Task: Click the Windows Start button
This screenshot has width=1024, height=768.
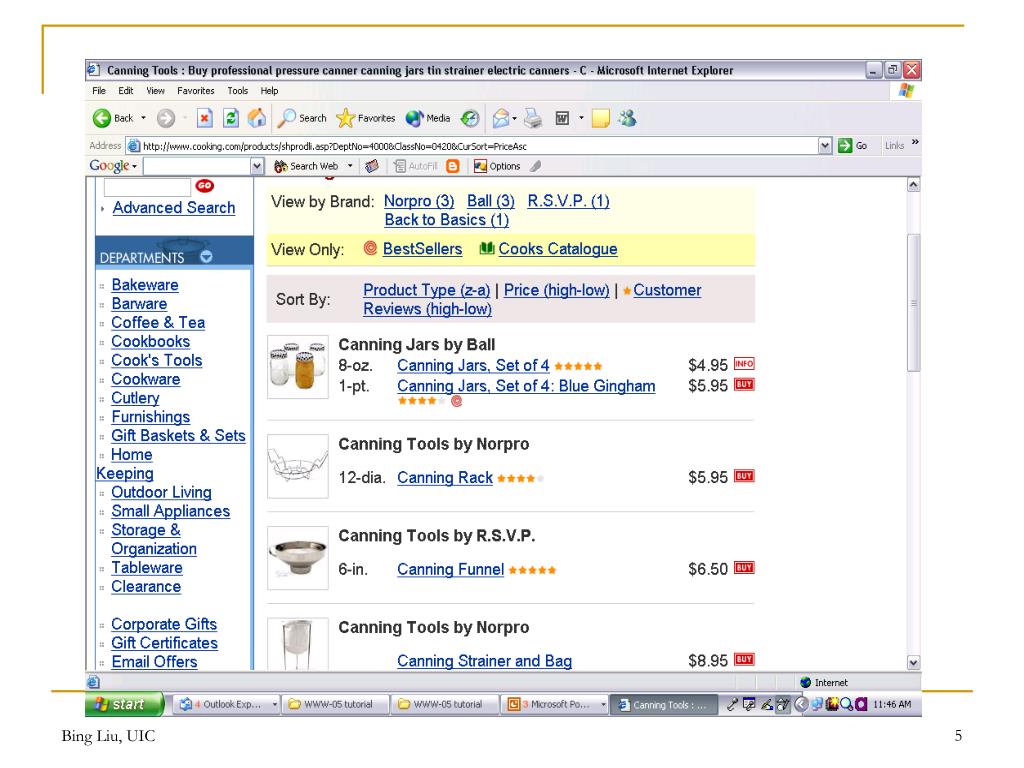Action: (123, 704)
